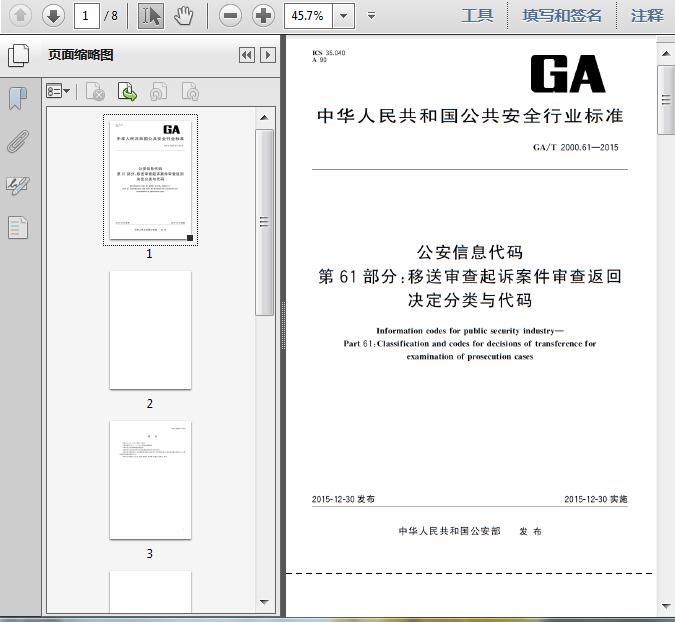Select page 2 thumbnail
Screen dimensions: 675x622
pos(150,330)
